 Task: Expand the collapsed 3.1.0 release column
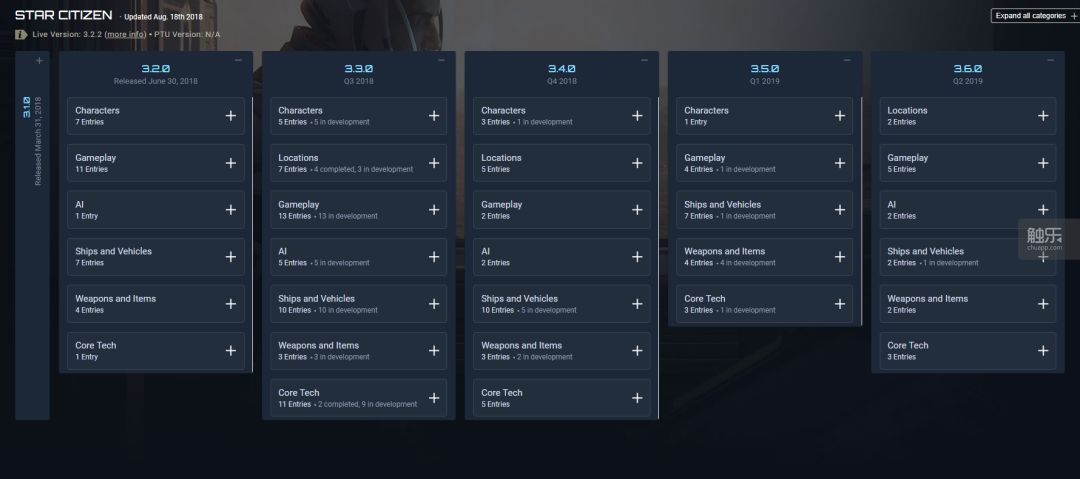(39, 61)
